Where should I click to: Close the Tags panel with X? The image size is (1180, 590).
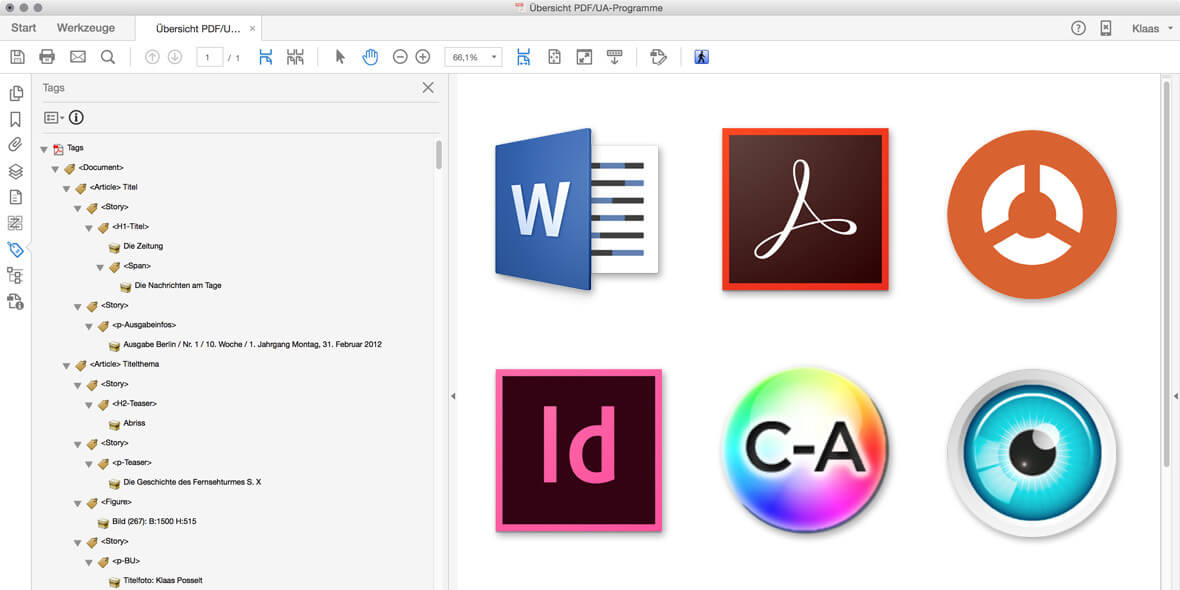coord(428,88)
